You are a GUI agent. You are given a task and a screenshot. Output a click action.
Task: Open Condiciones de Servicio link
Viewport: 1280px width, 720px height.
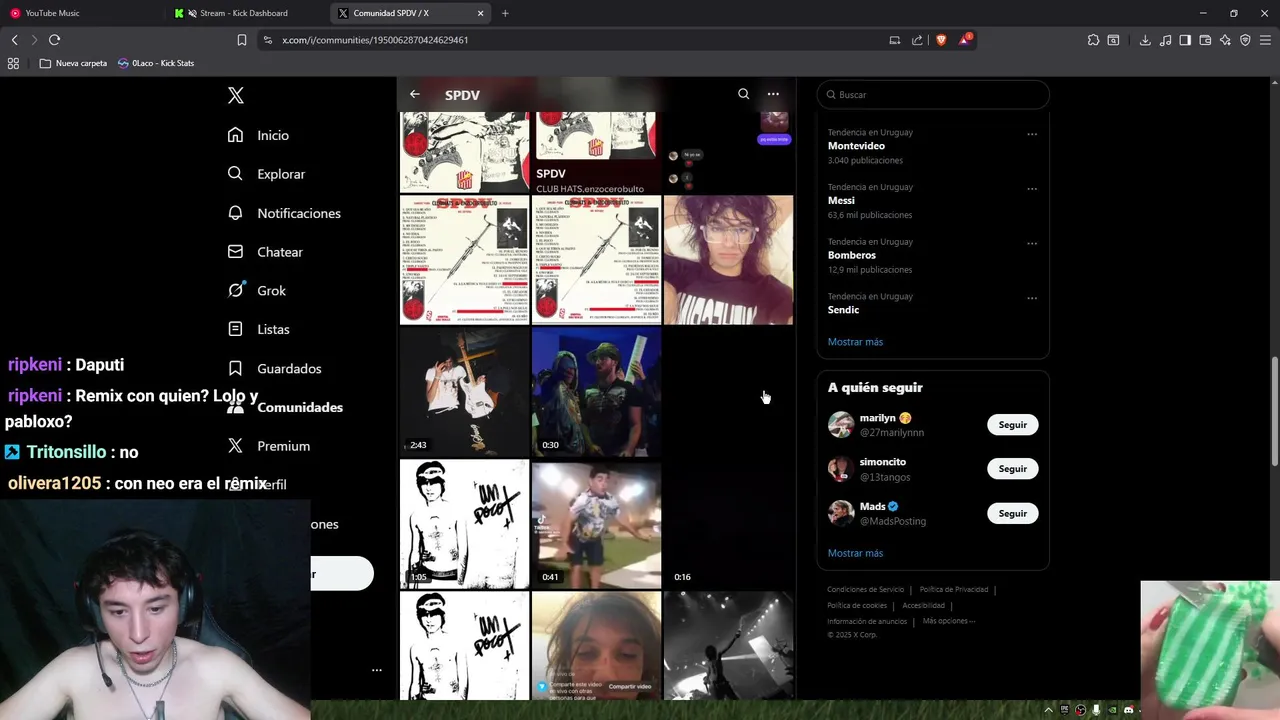[865, 590]
